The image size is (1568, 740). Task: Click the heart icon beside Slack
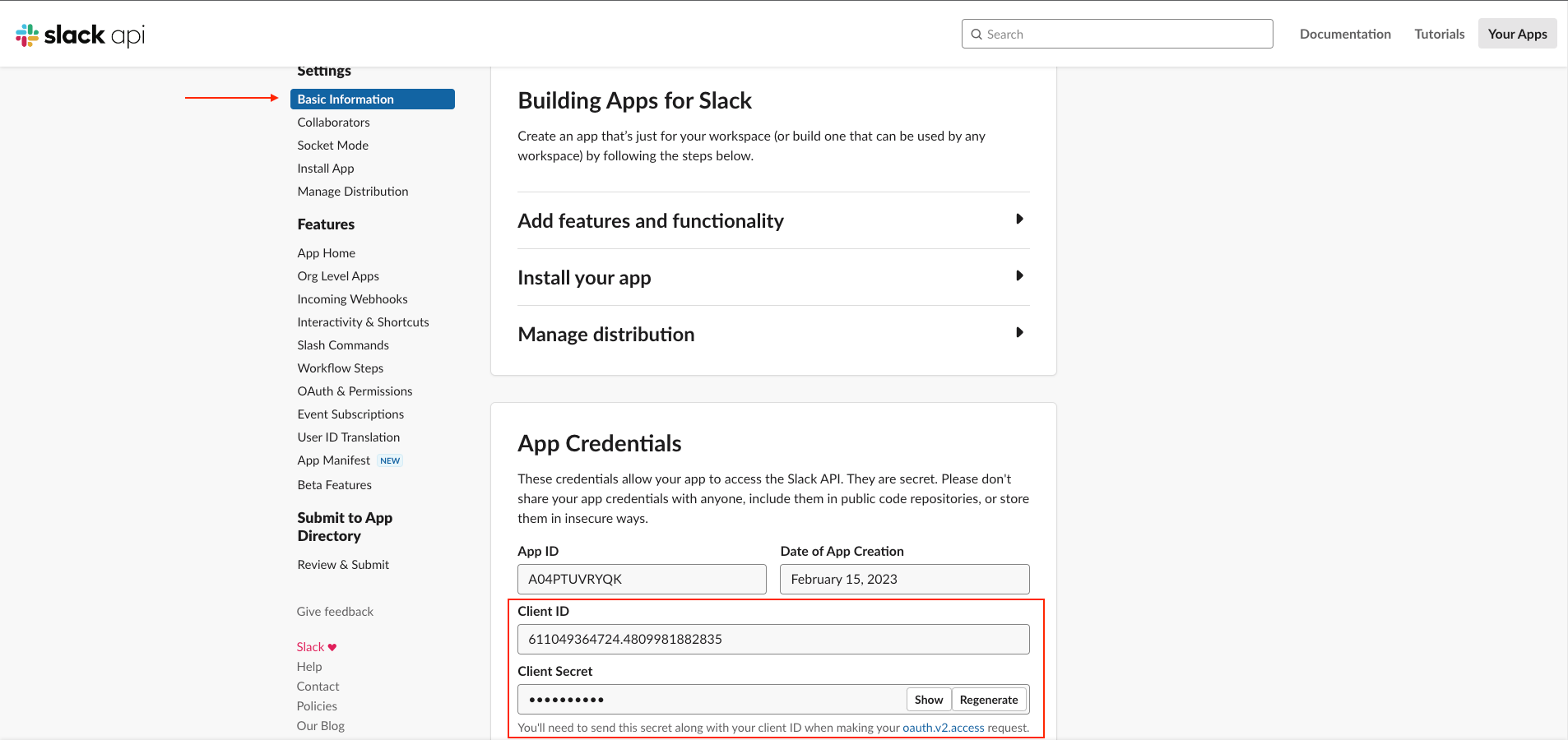pos(332,647)
